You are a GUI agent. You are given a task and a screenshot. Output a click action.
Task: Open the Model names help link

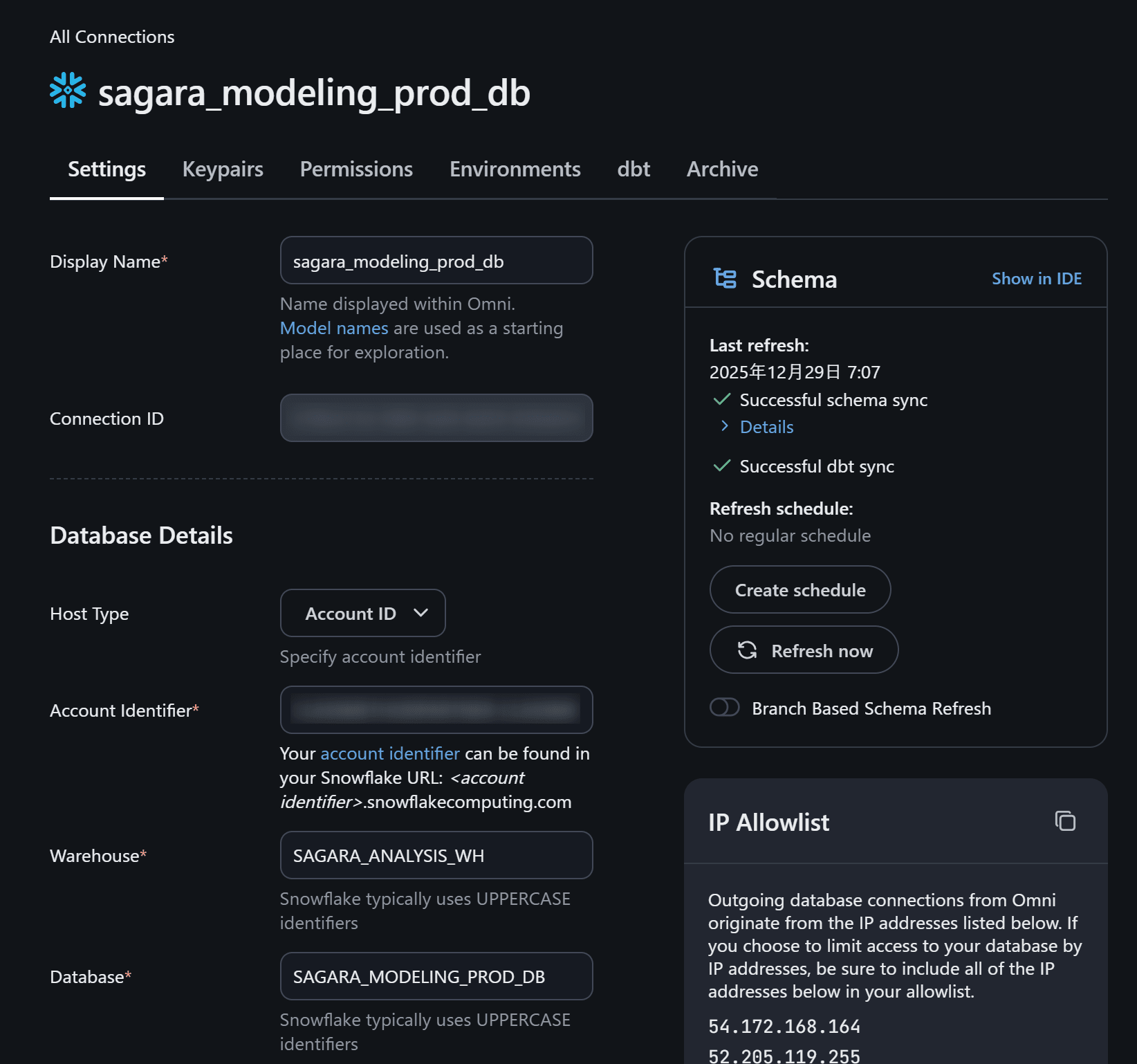[x=334, y=329]
